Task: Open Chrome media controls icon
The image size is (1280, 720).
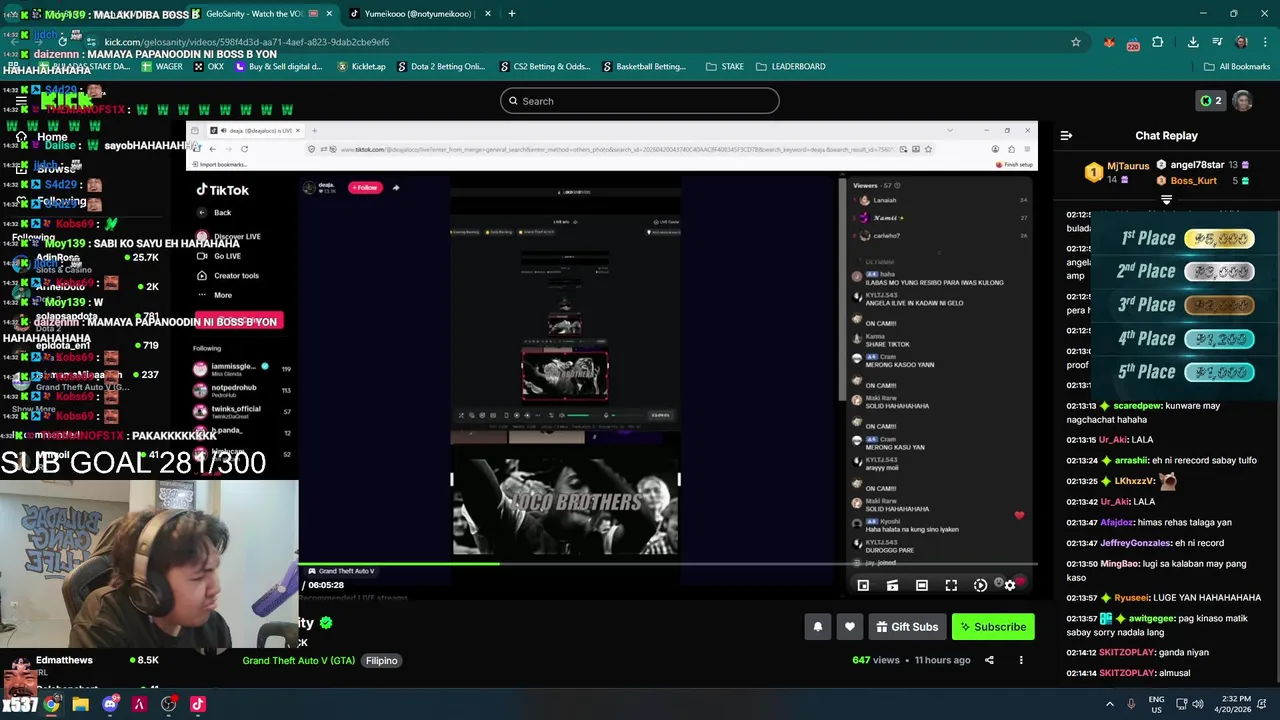Action: tap(1217, 42)
